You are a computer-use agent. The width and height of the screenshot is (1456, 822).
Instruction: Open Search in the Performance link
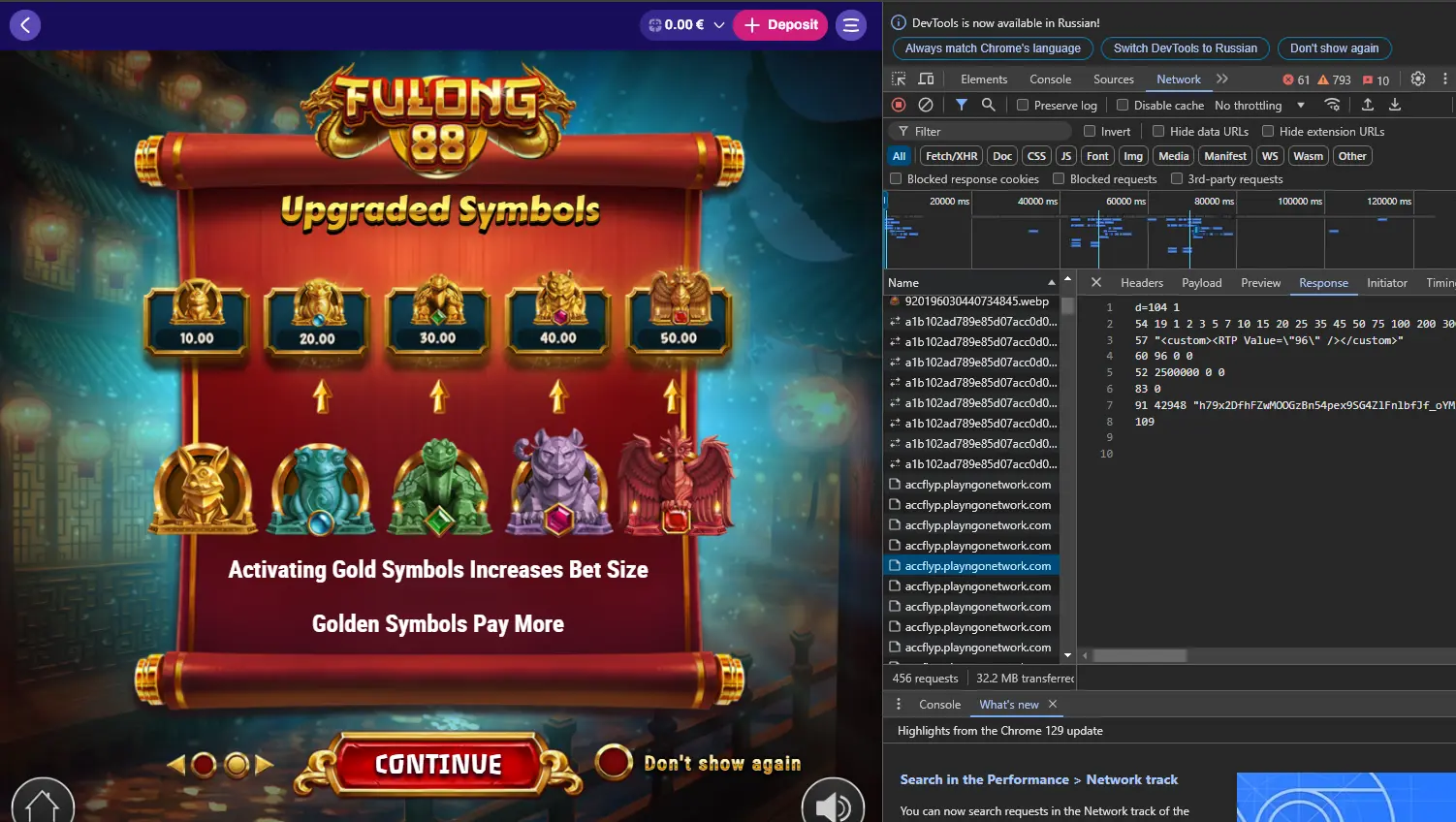[1038, 779]
